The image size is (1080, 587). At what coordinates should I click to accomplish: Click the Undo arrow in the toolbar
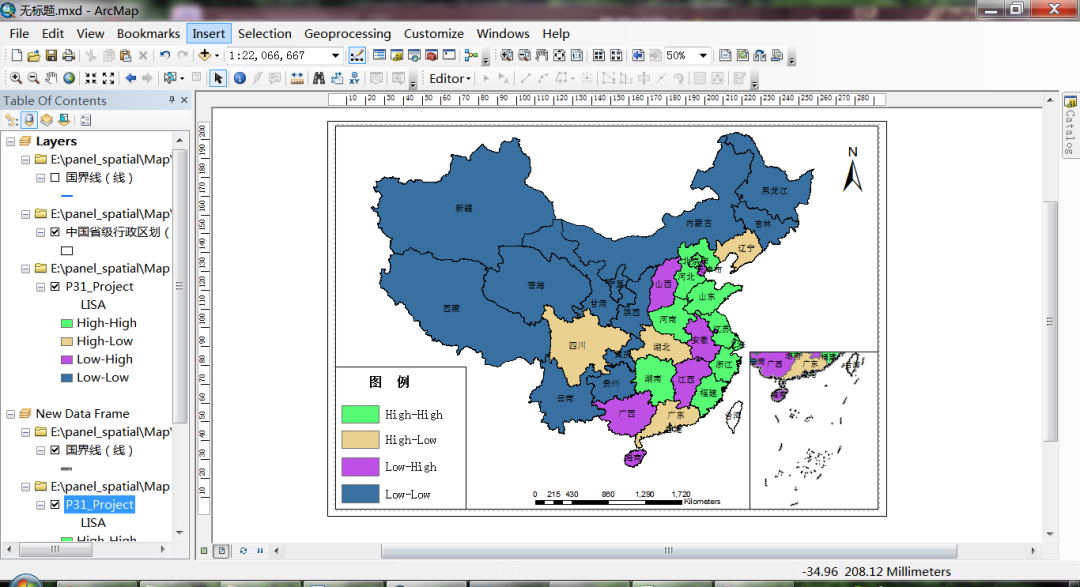(165, 56)
